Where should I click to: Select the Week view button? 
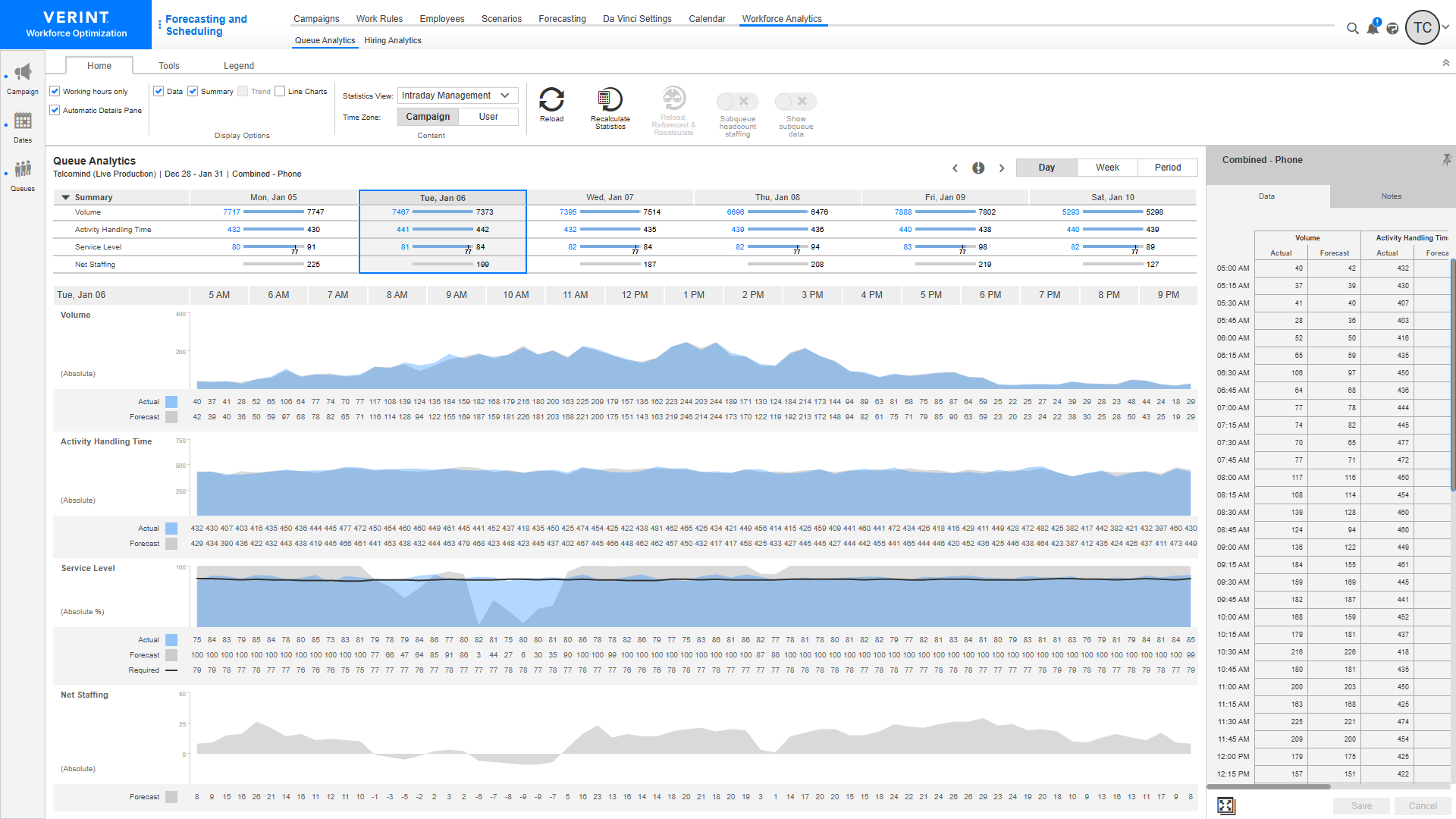point(1106,168)
